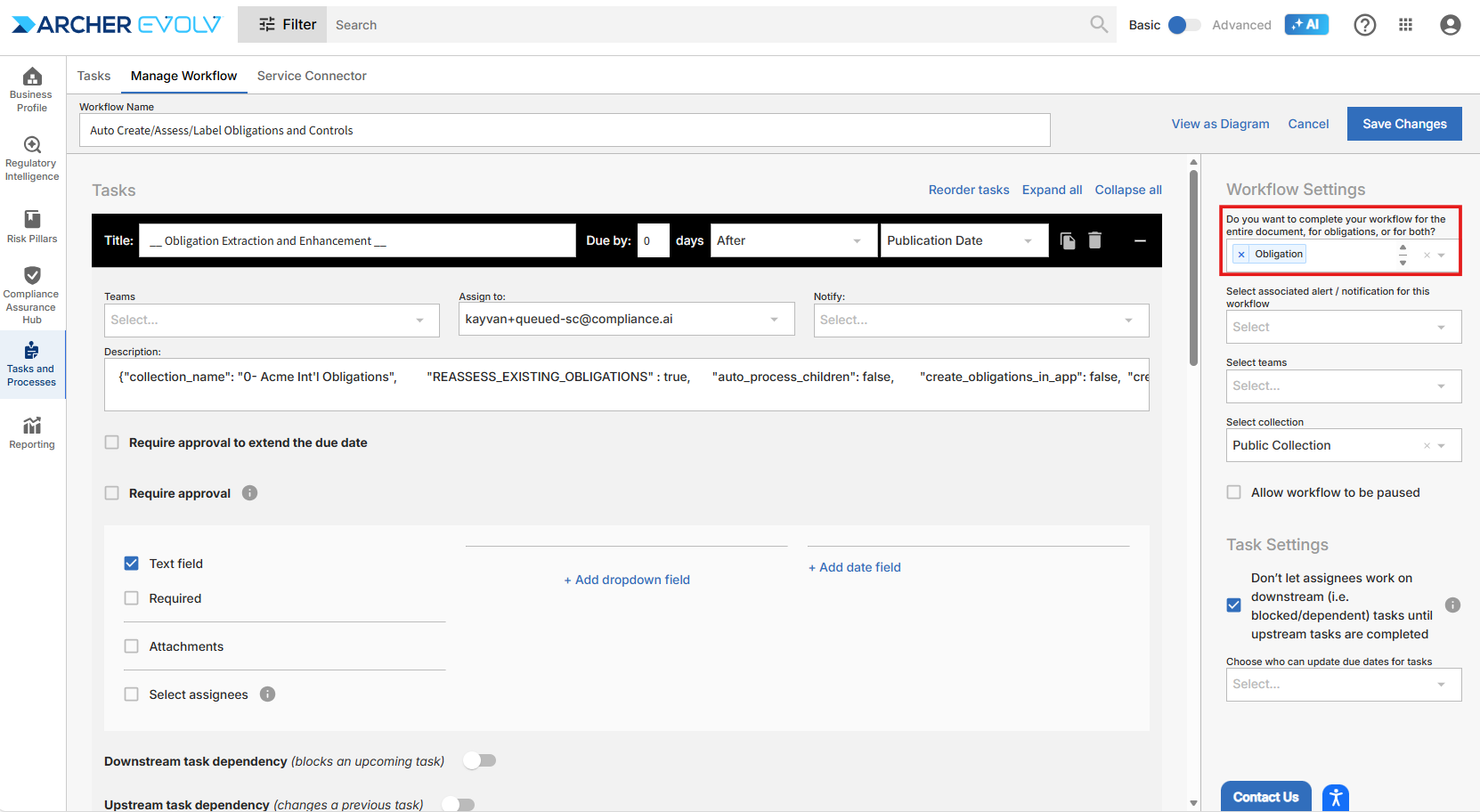Image resolution: width=1480 pixels, height=812 pixels.
Task: Open the Reporting section icon
Action: pyautogui.click(x=32, y=433)
